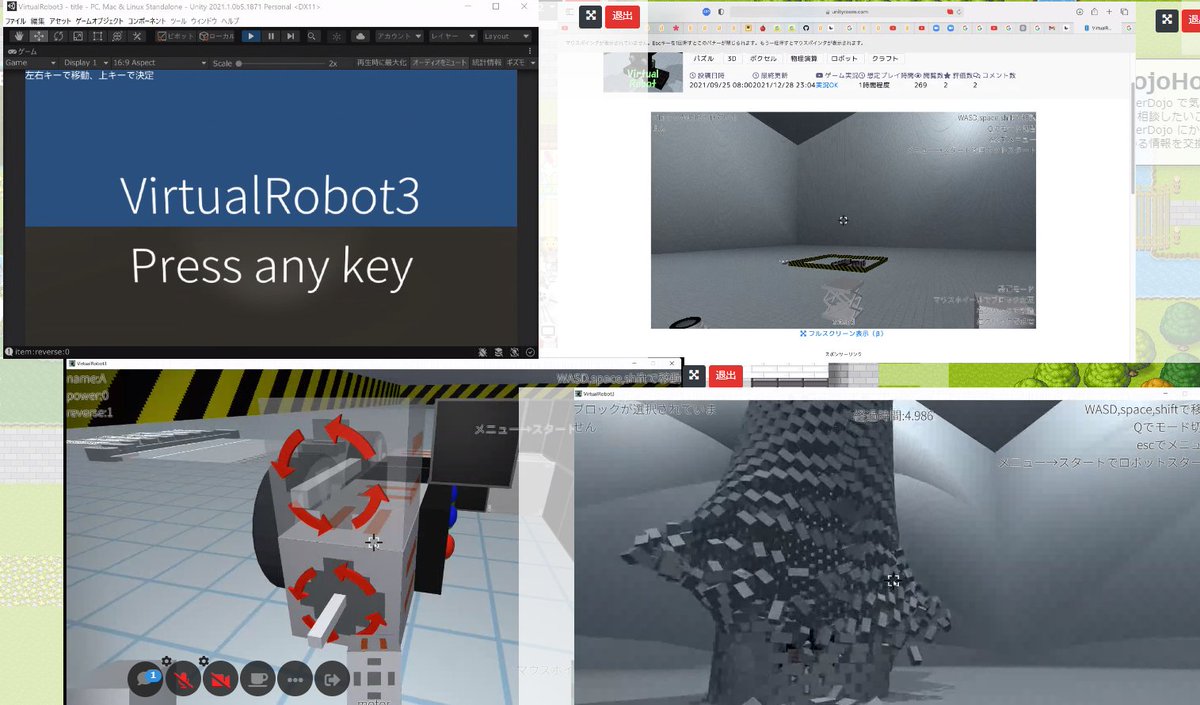Click the browser share icon
The height and width of the screenshot is (705, 1200).
1093,10
